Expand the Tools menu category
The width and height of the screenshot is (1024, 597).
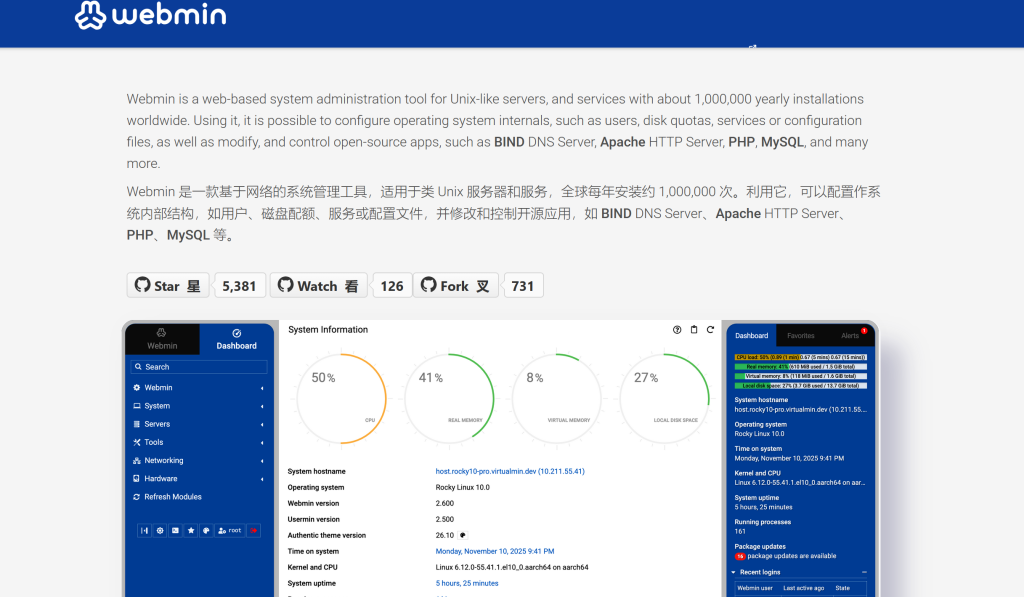[153, 442]
